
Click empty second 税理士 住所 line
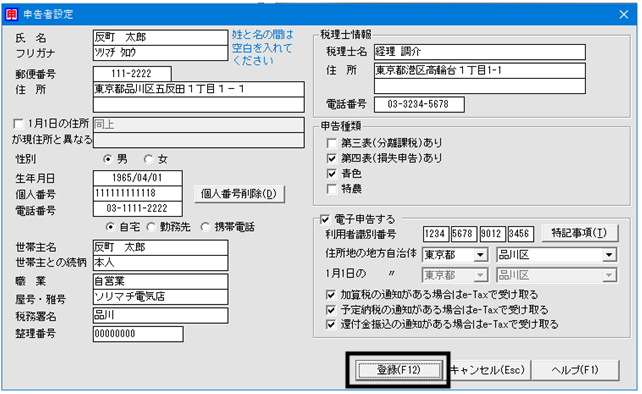479,86
